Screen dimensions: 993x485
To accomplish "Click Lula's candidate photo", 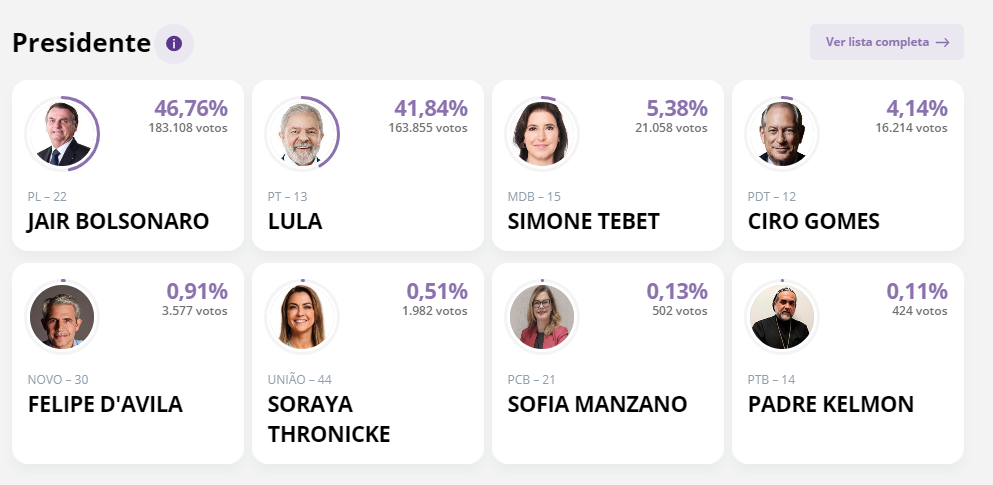I will [302, 134].
